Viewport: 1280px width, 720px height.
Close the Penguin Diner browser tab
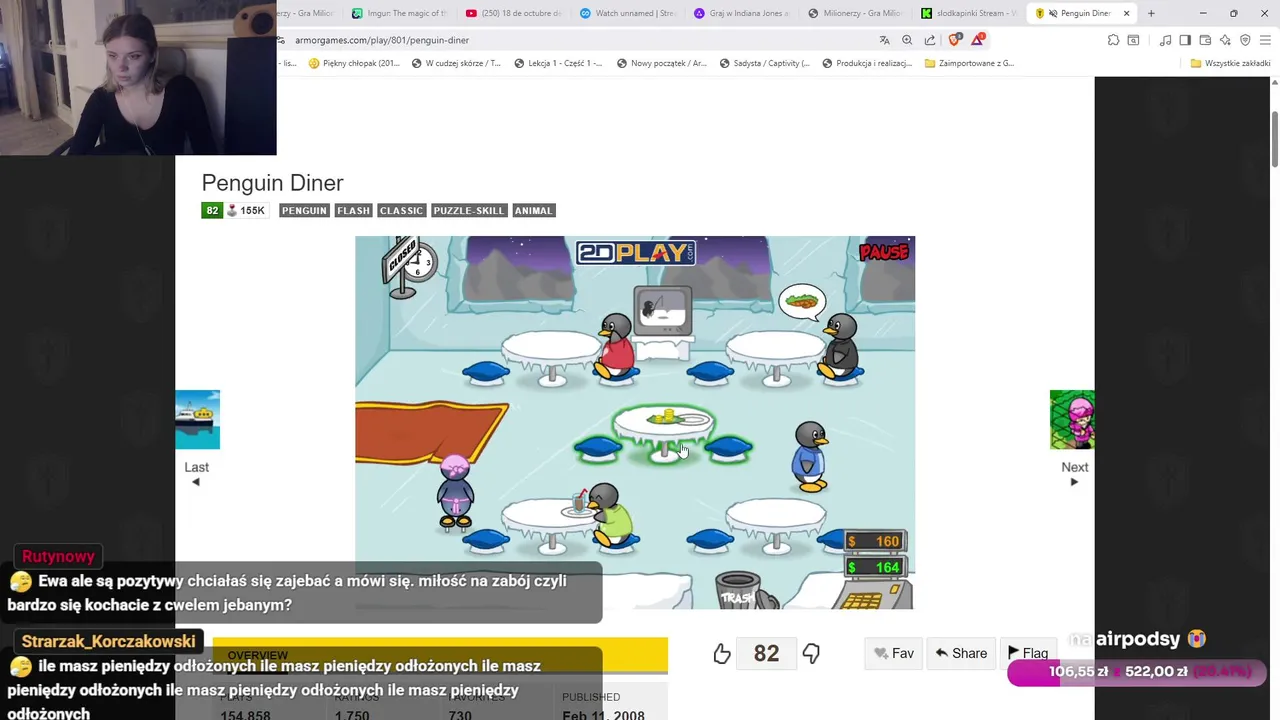coord(1127,13)
